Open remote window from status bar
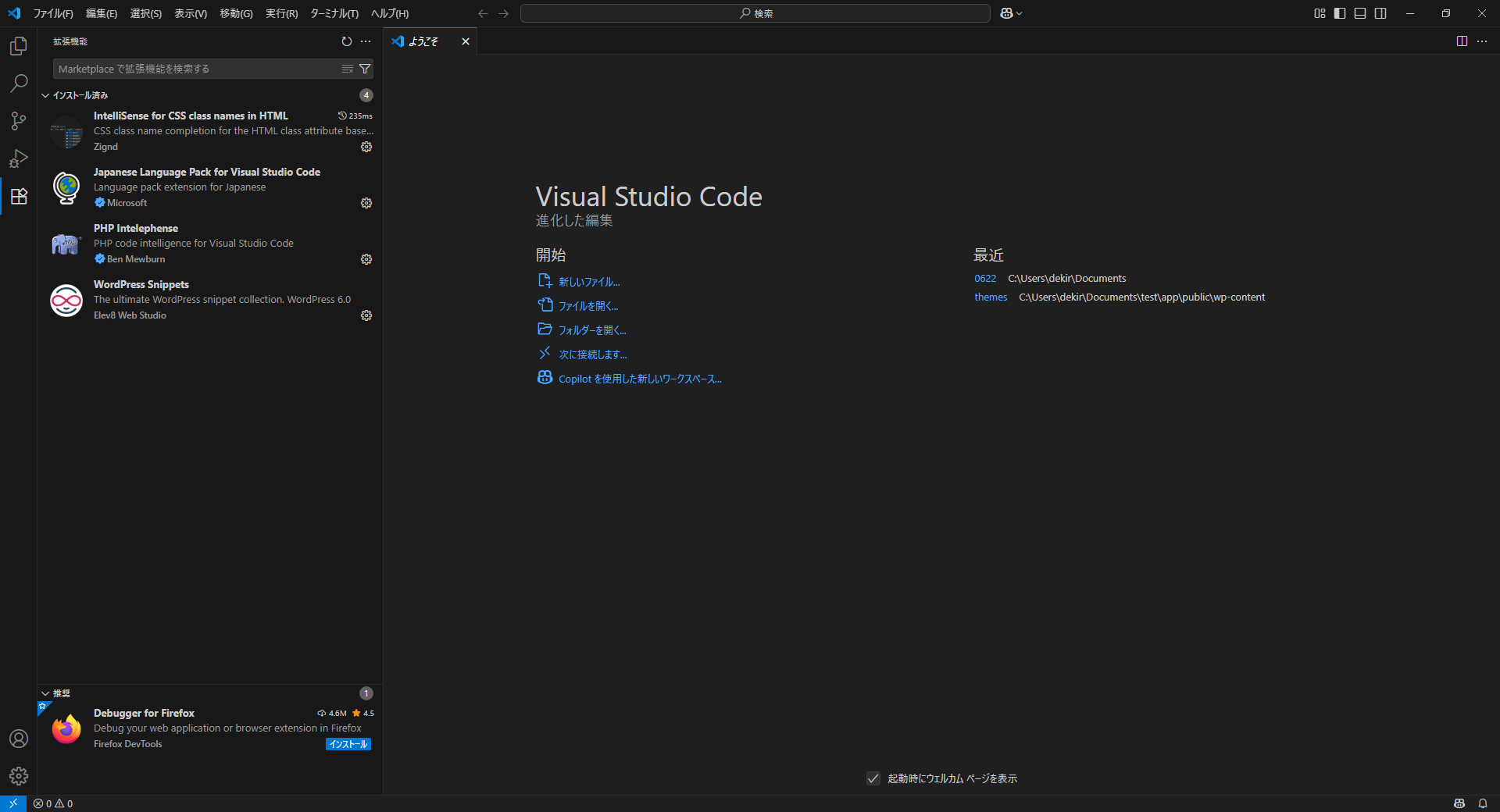 coord(13,803)
